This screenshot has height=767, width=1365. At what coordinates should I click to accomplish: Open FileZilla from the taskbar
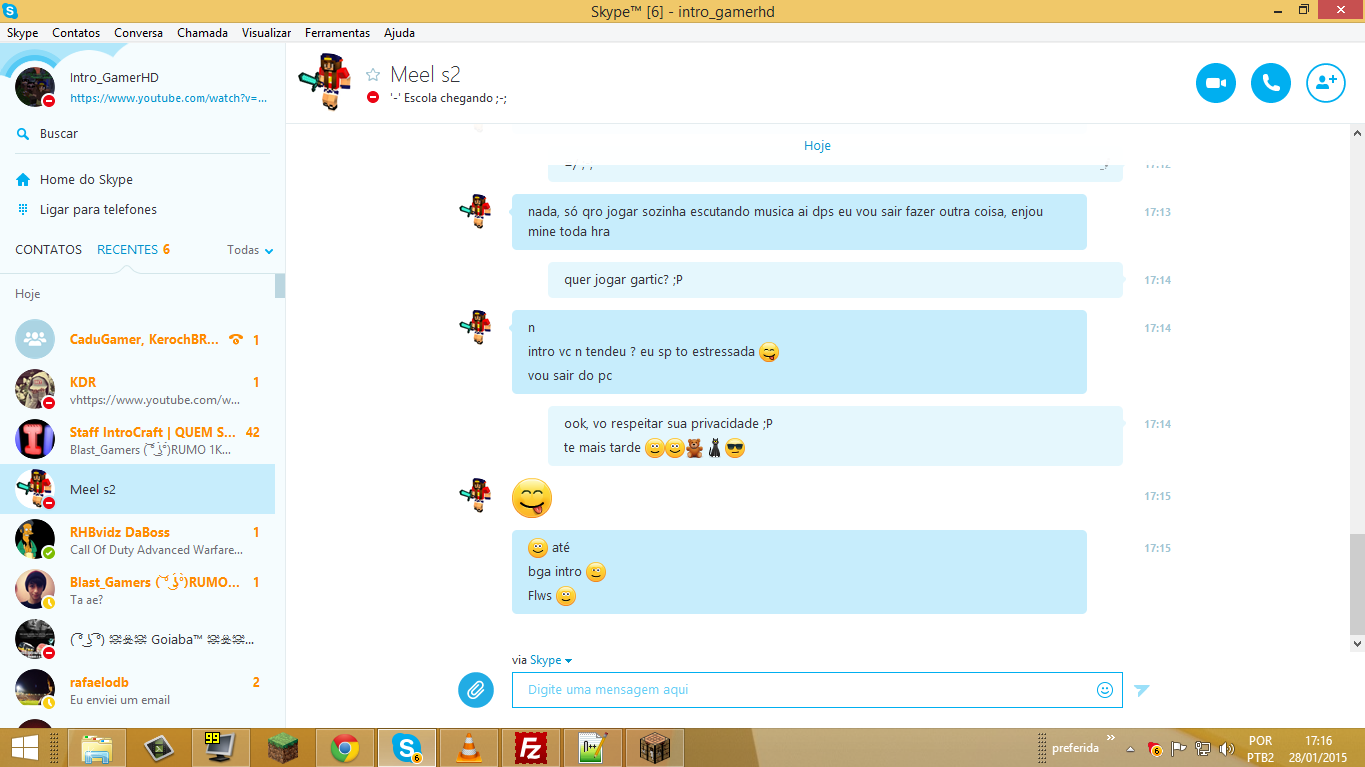pos(530,747)
